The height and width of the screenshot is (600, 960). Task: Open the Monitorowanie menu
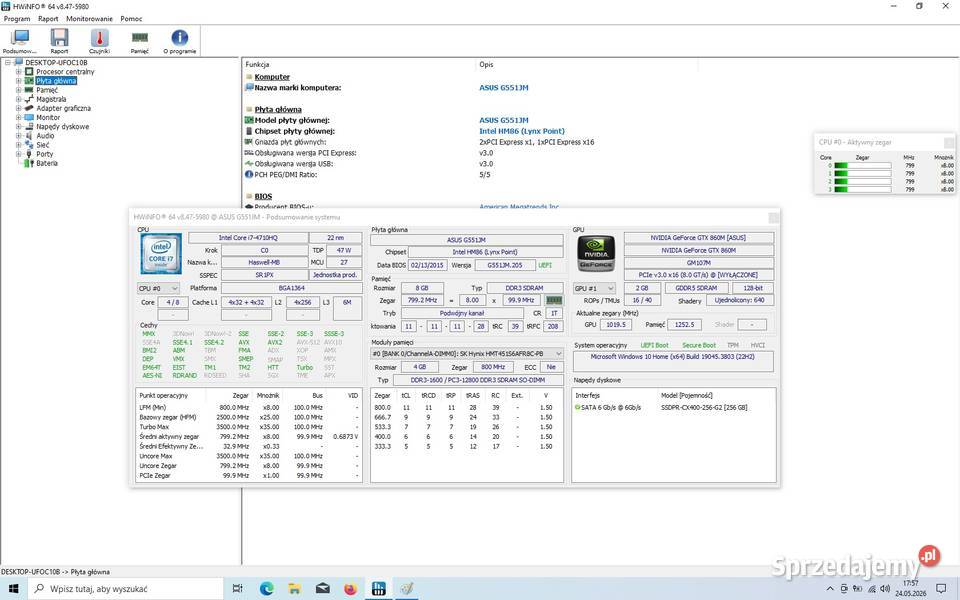pos(89,19)
